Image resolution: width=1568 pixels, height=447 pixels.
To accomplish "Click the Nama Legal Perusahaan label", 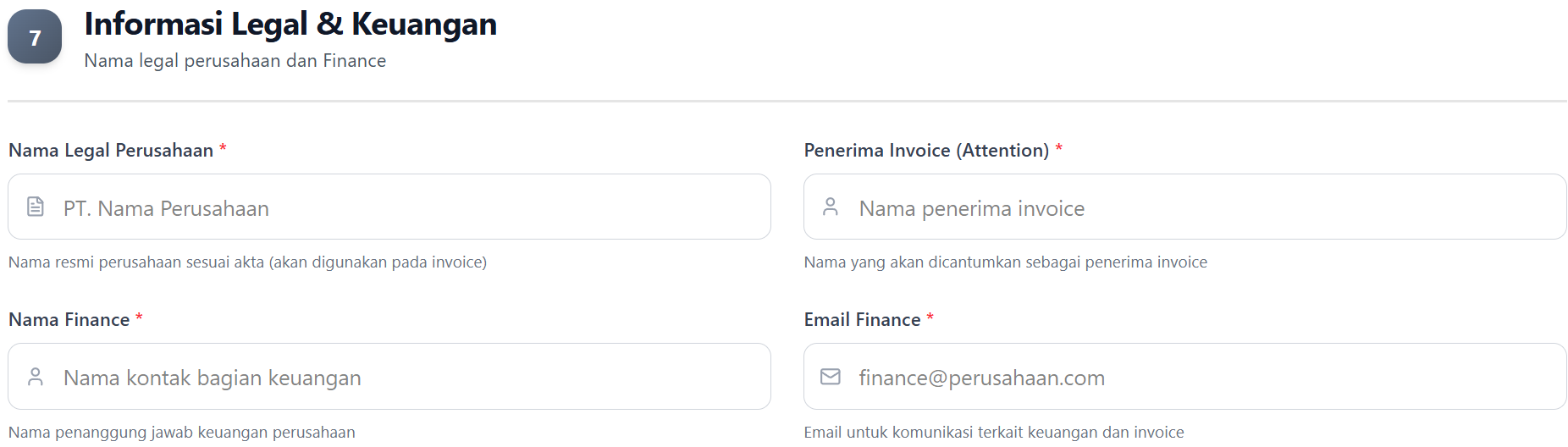I will click(111, 151).
